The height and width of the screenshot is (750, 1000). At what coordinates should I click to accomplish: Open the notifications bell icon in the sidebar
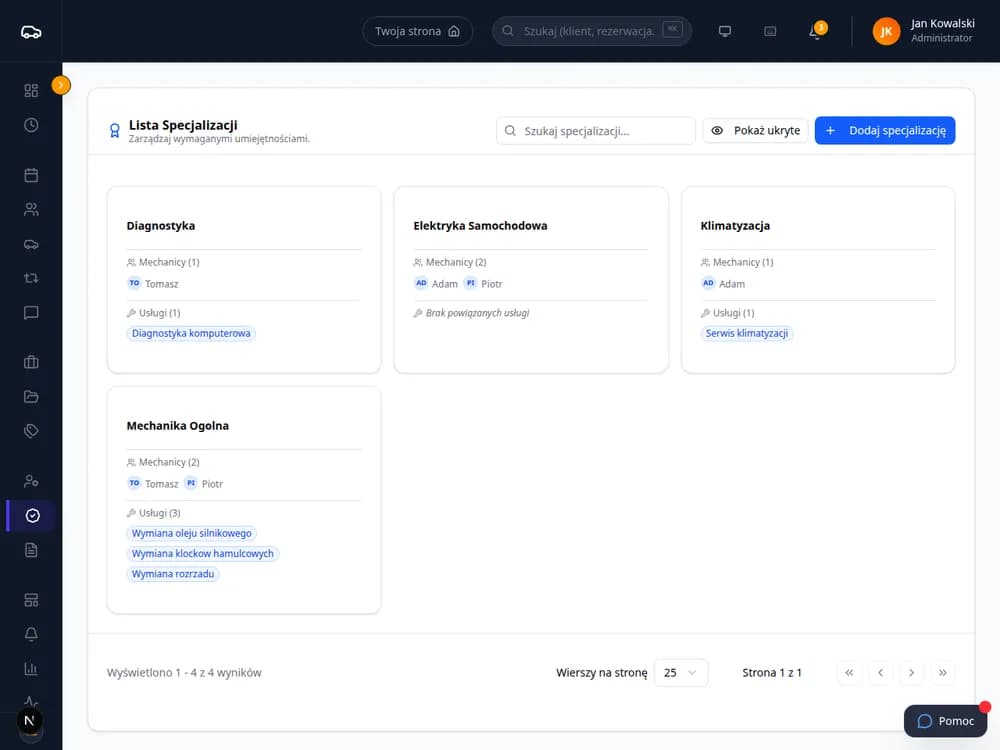pos(31,634)
